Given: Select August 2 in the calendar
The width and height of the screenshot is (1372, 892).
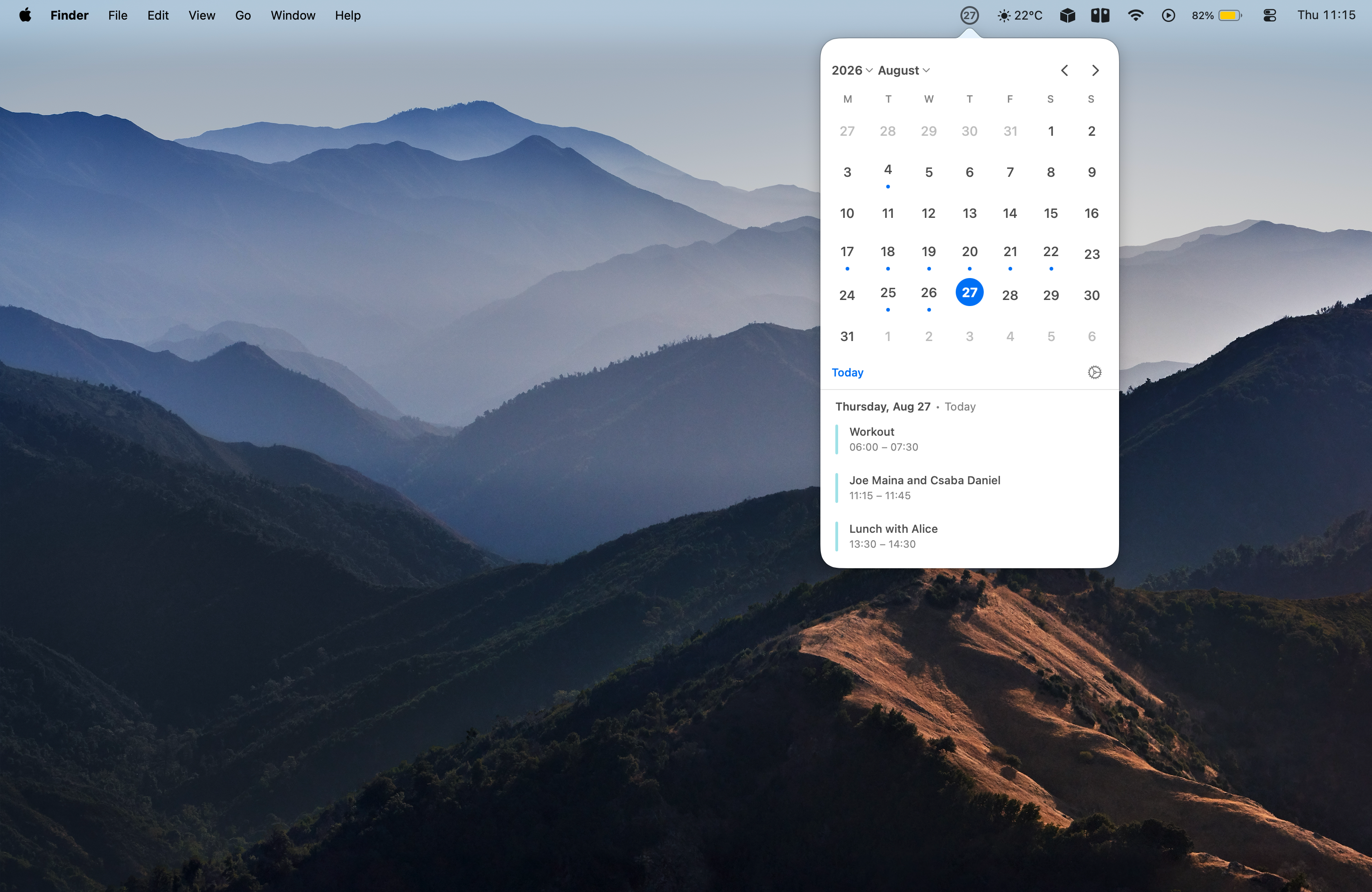Looking at the screenshot, I should (1091, 131).
